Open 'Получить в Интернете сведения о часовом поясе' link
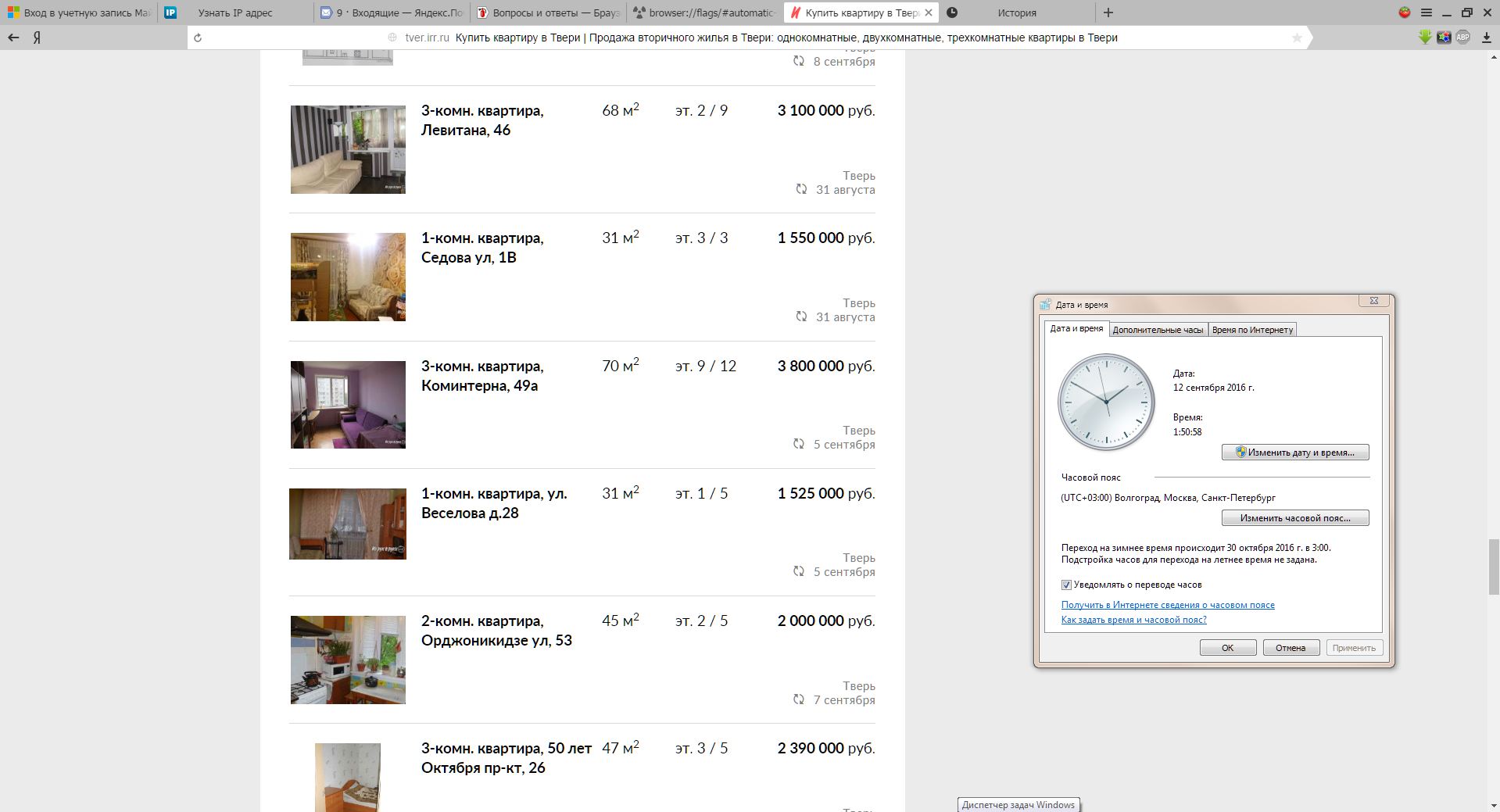 [1168, 605]
